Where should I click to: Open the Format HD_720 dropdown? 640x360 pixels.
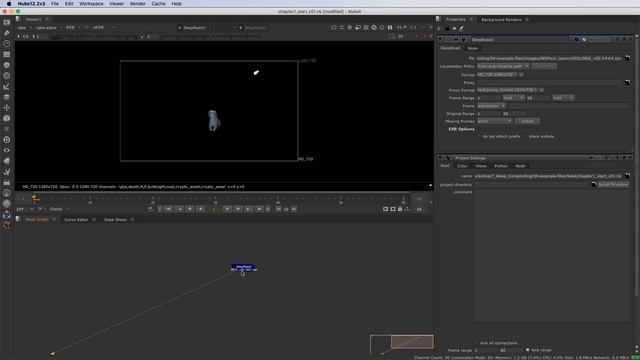pos(497,75)
